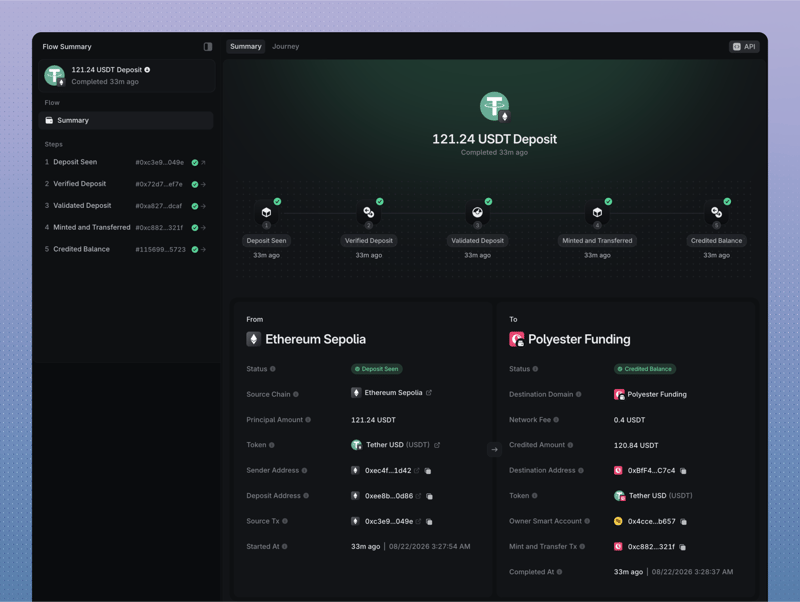Click the large Tether token logo in header
This screenshot has height=602, width=800.
tap(494, 107)
